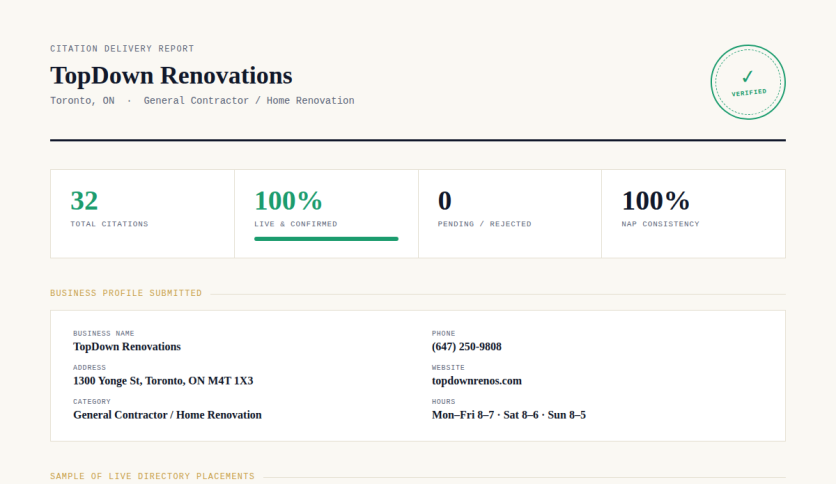
Task: Click the Live & Confirmed label
Action: tap(296, 224)
